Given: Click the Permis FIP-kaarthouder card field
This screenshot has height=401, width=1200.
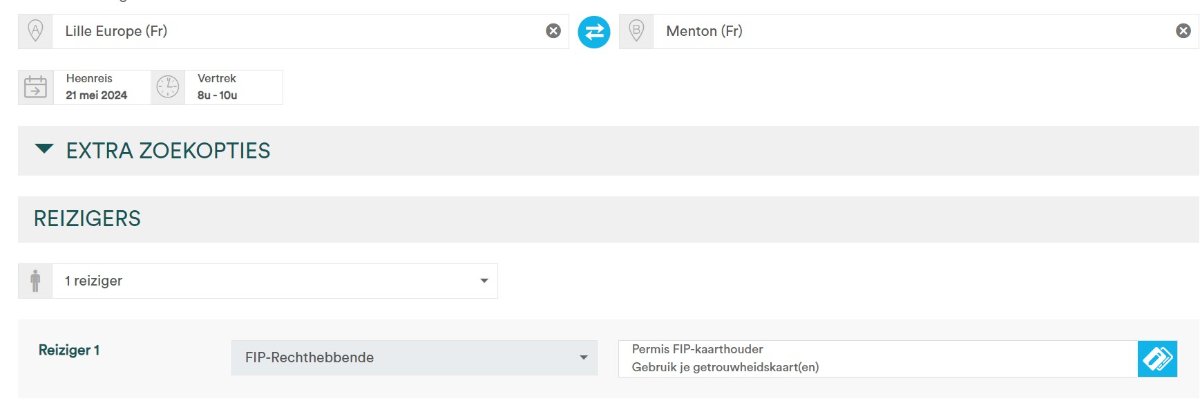Looking at the screenshot, I should coord(875,359).
